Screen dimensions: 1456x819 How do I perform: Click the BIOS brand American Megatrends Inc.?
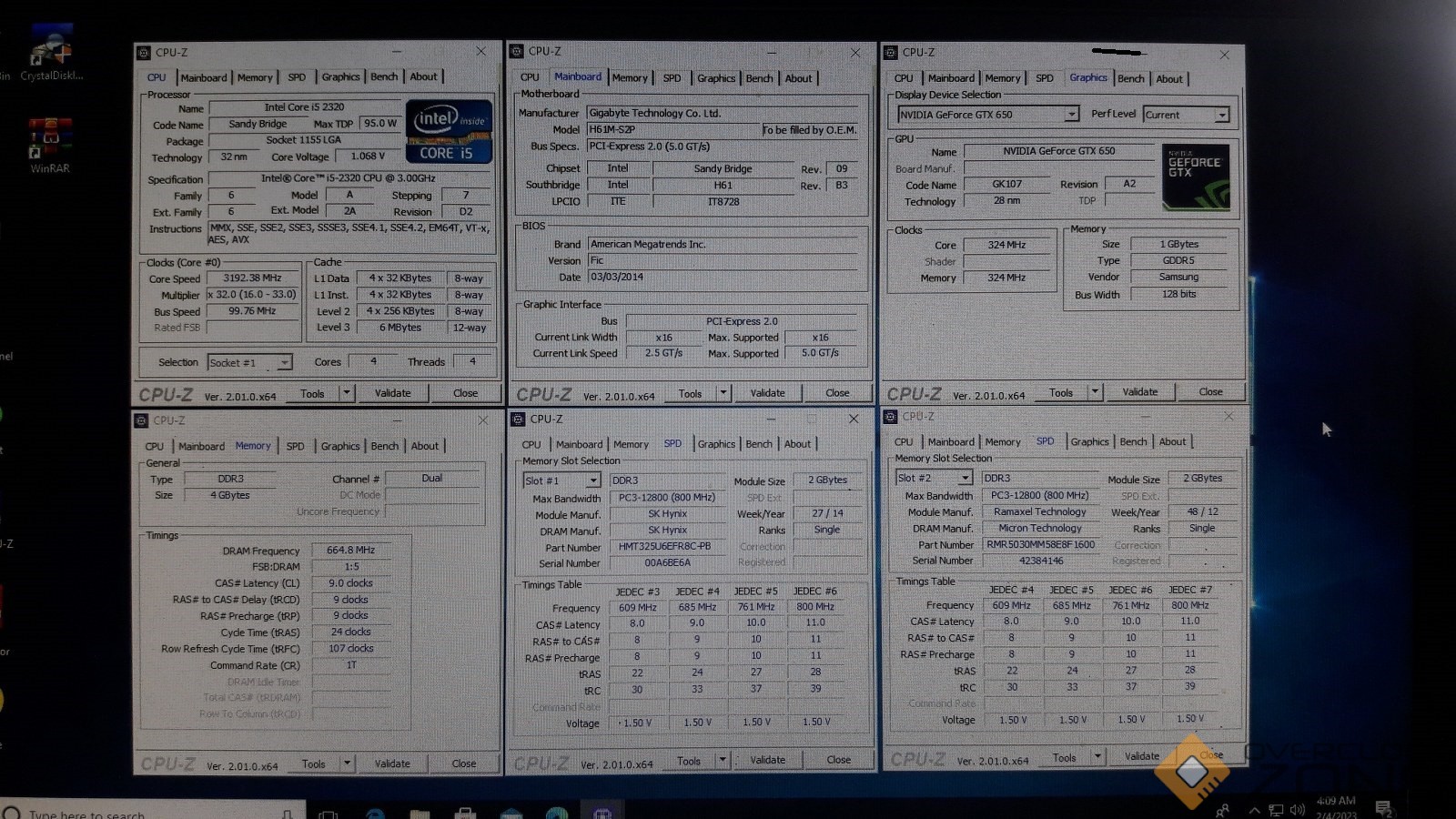click(723, 244)
